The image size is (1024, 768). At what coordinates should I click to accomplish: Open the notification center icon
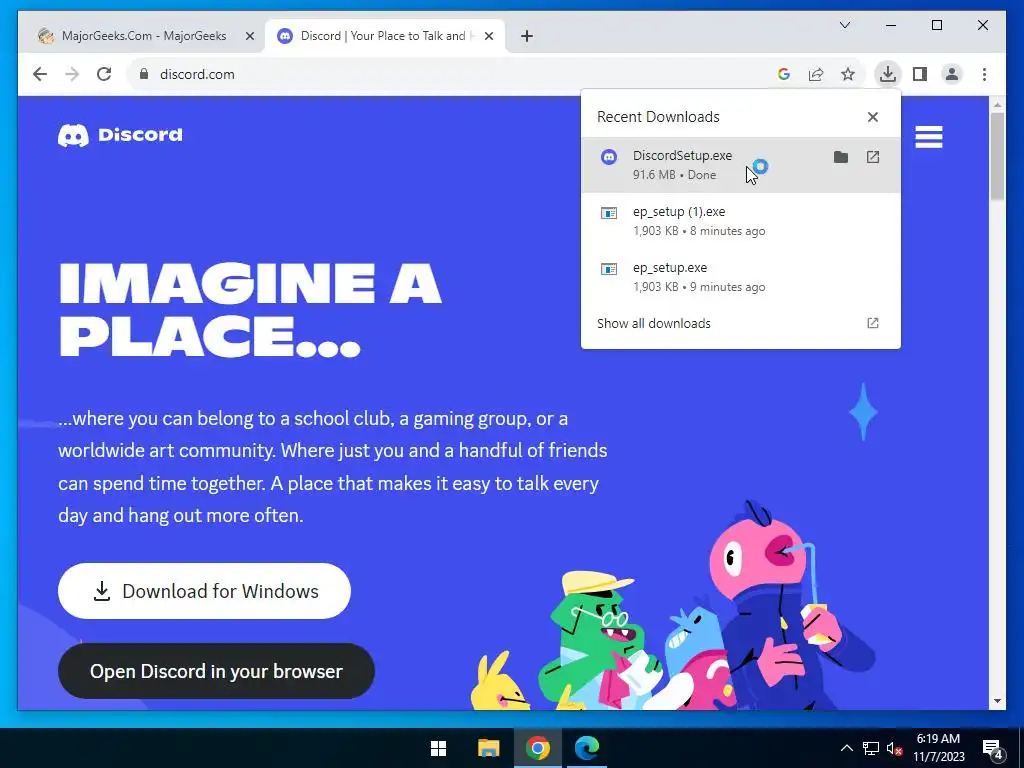point(993,749)
